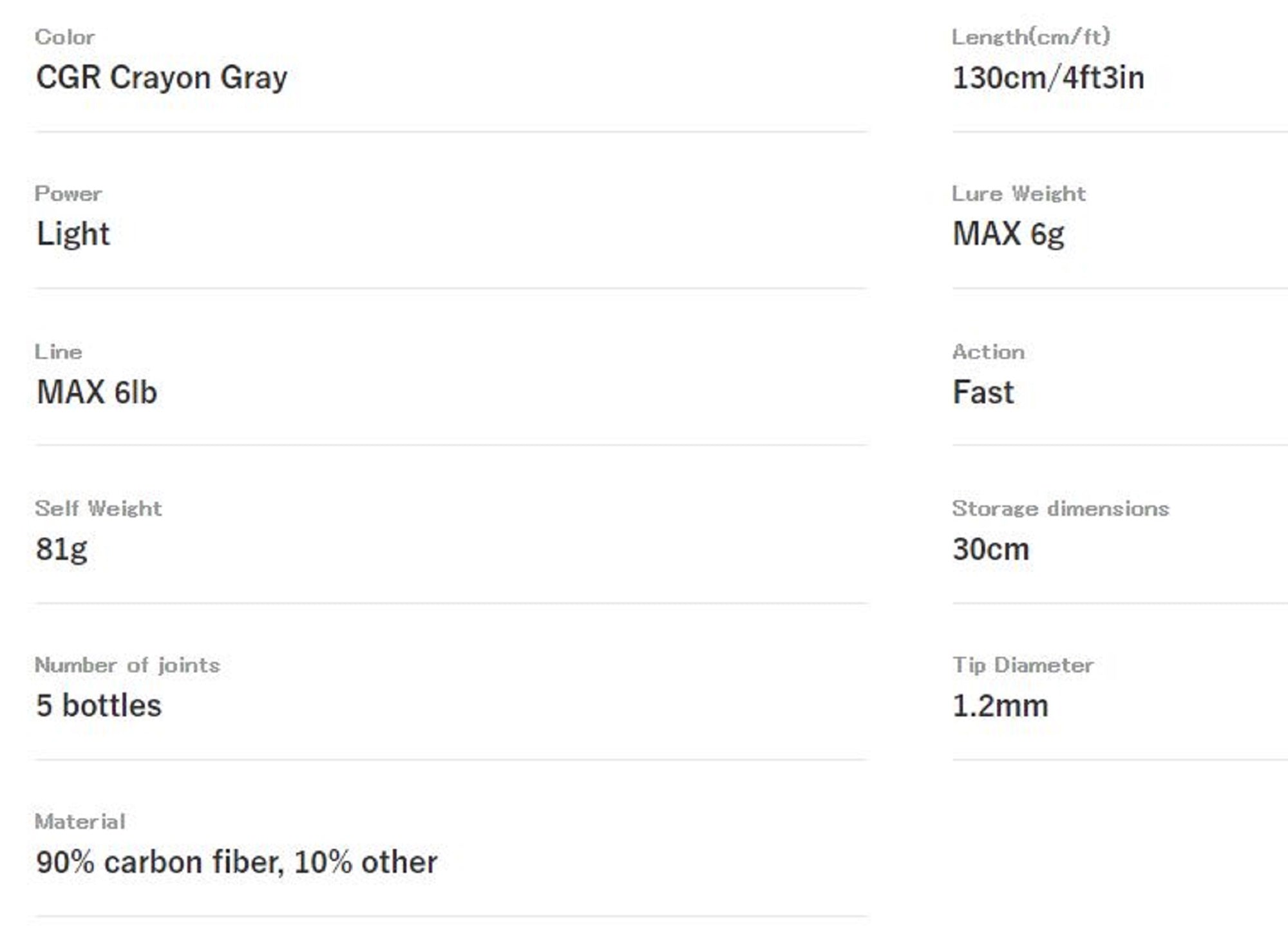This screenshot has width=1288, height=941.
Task: Select the 81g weight value
Action: [62, 549]
